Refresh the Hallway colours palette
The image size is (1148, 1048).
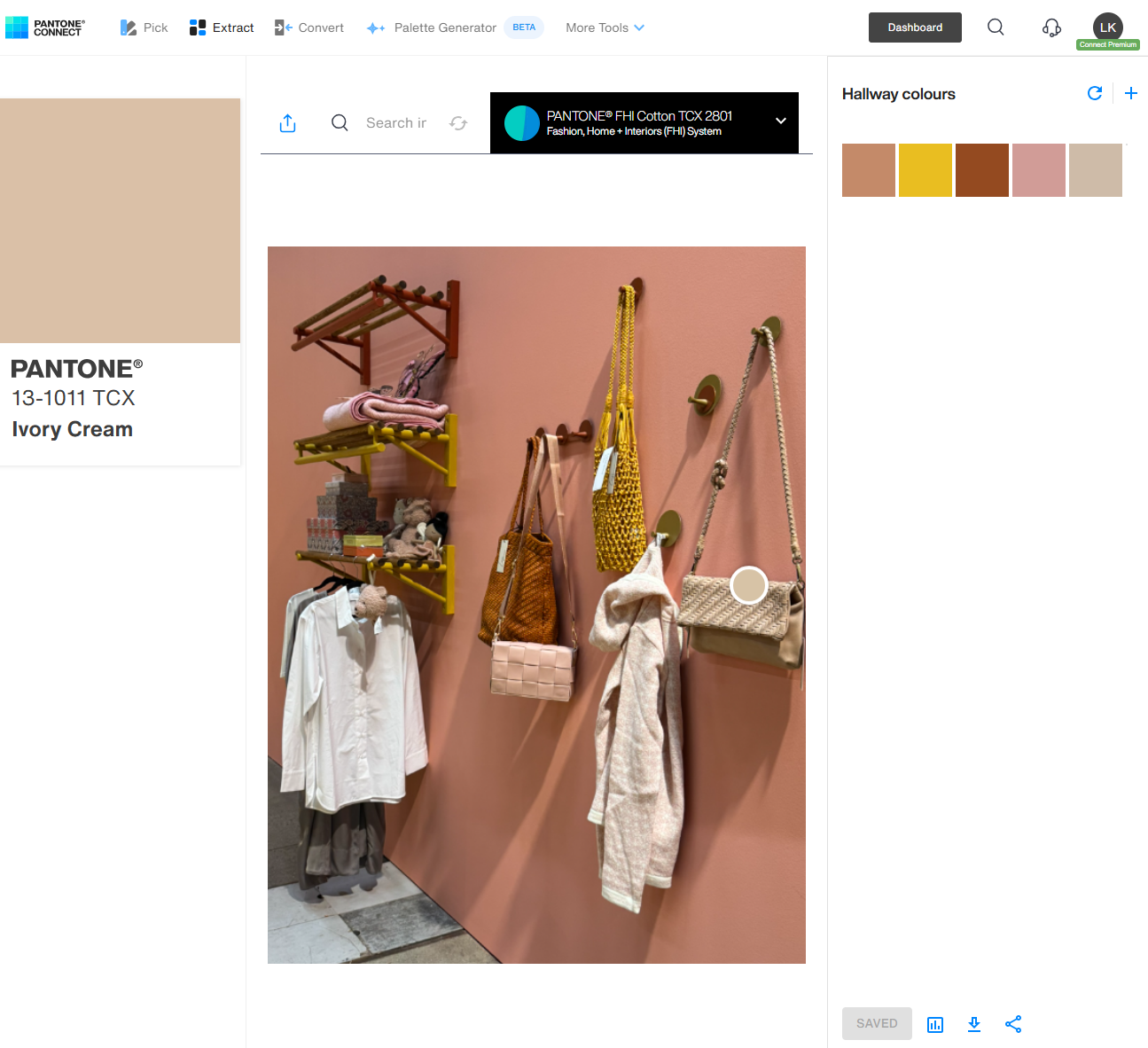1095,93
